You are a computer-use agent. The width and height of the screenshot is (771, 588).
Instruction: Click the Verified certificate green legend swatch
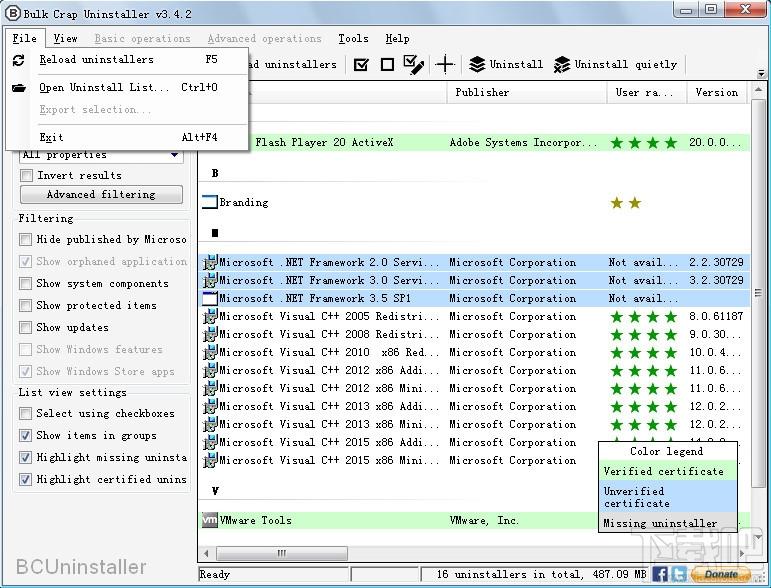(x=668, y=471)
